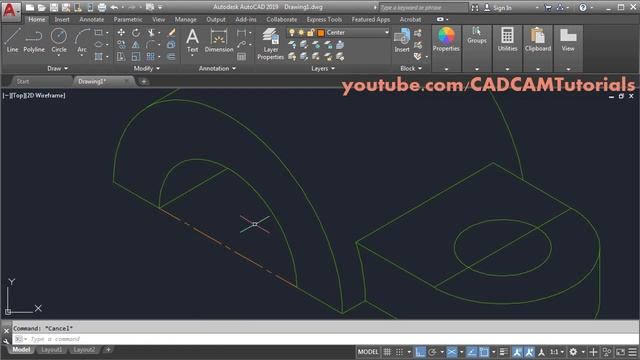Click the Save icon in quick access toolbar
Image resolution: width=640 pixels, height=360 pixels.
coord(54,7)
